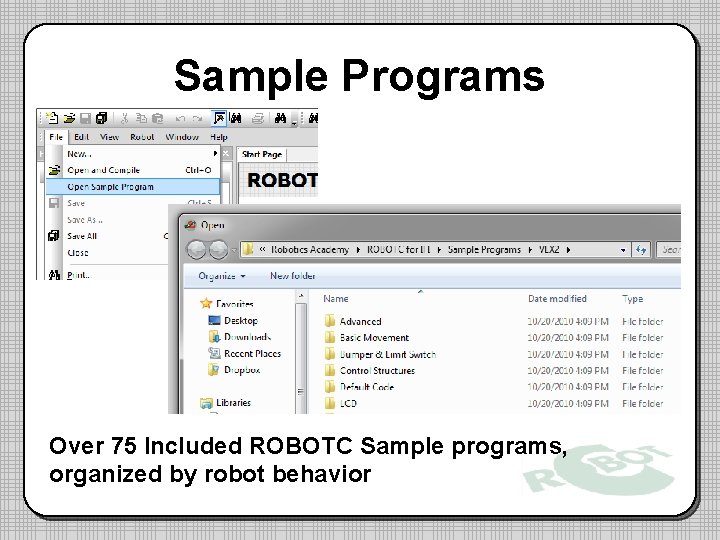The height and width of the screenshot is (540, 720).
Task: Click the Open File toolbar icon
Action: point(69,118)
